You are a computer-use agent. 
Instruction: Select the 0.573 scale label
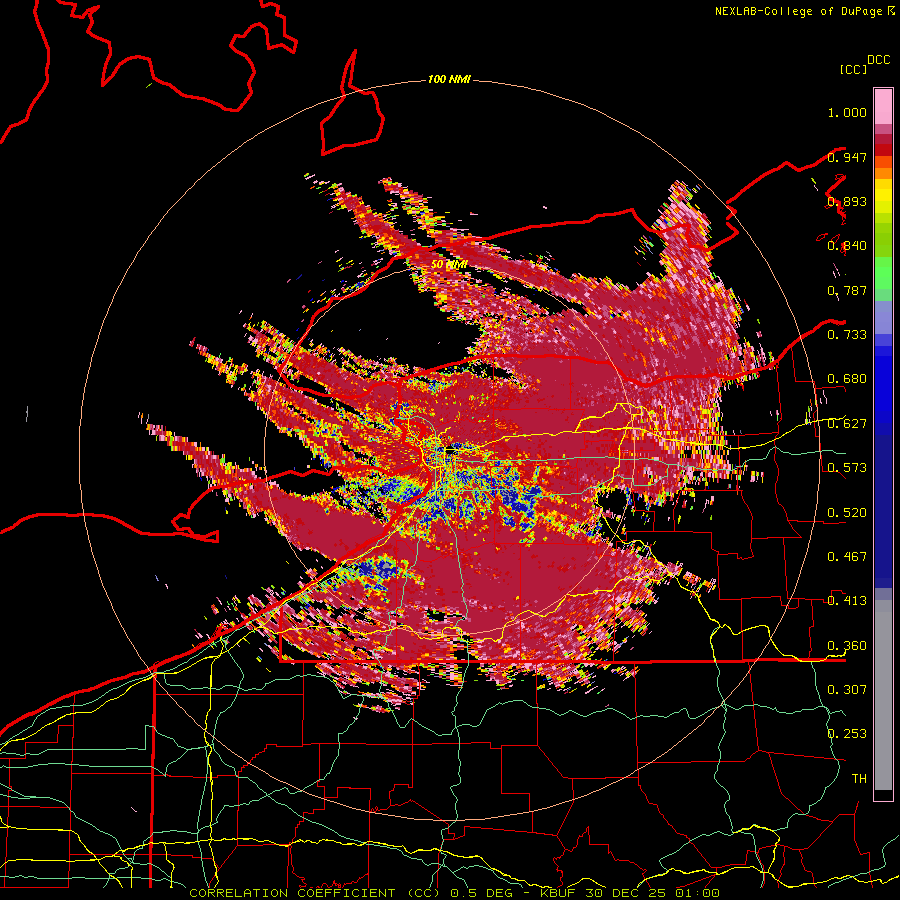(847, 467)
